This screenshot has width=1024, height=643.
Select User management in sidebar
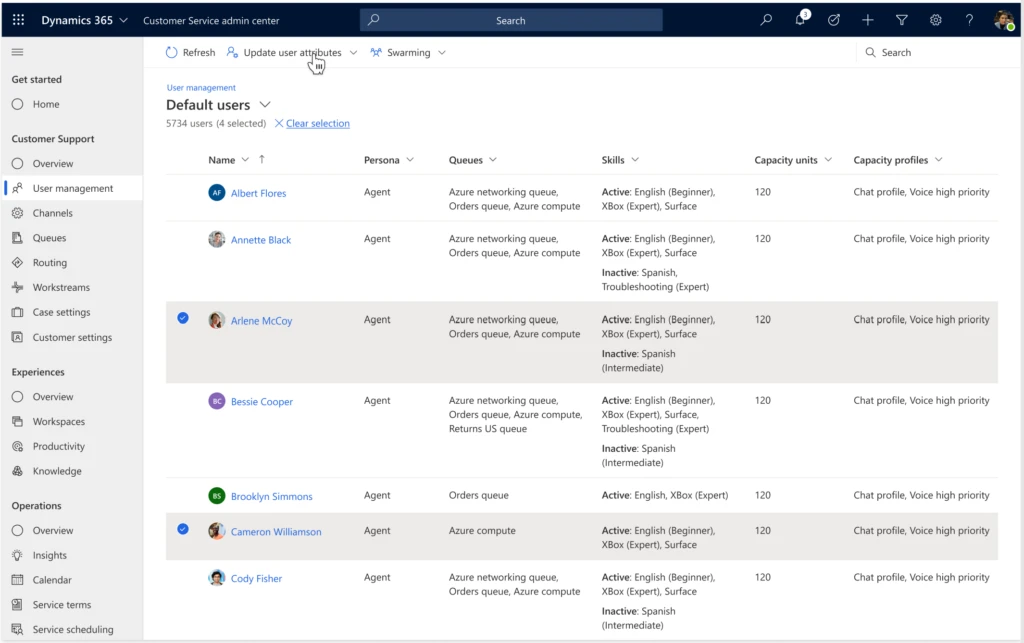(72, 188)
